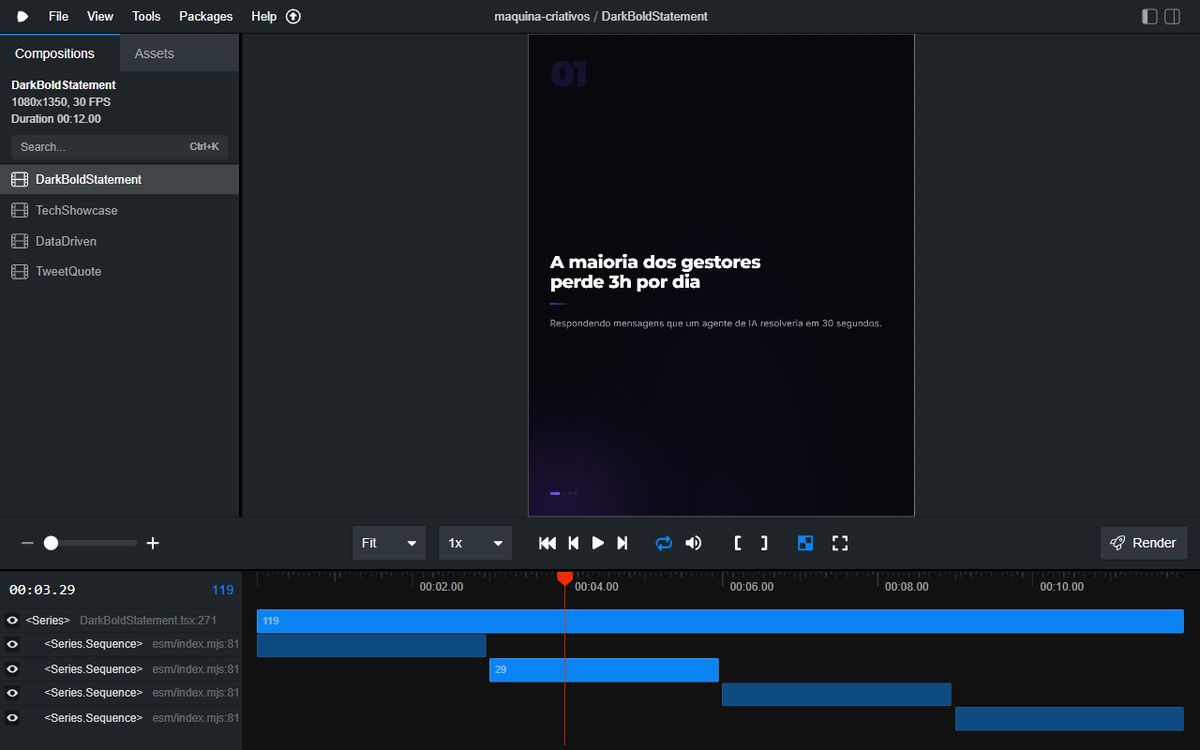Open second sequence's esm/index.mjs:81 source link
Viewport: 1200px width, 750px height.
(196, 669)
